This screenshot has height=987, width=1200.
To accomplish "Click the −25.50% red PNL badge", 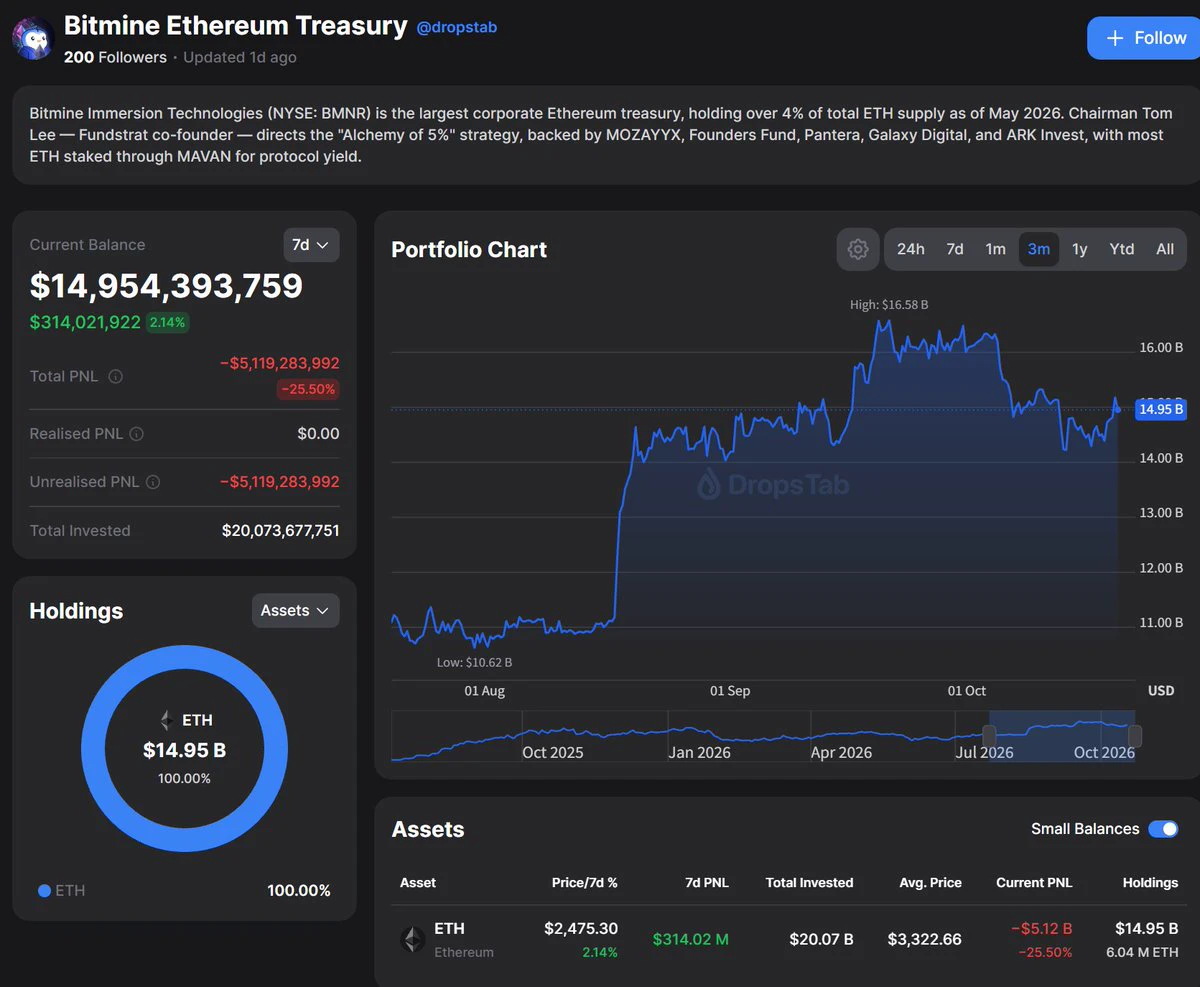I will pyautogui.click(x=308, y=389).
